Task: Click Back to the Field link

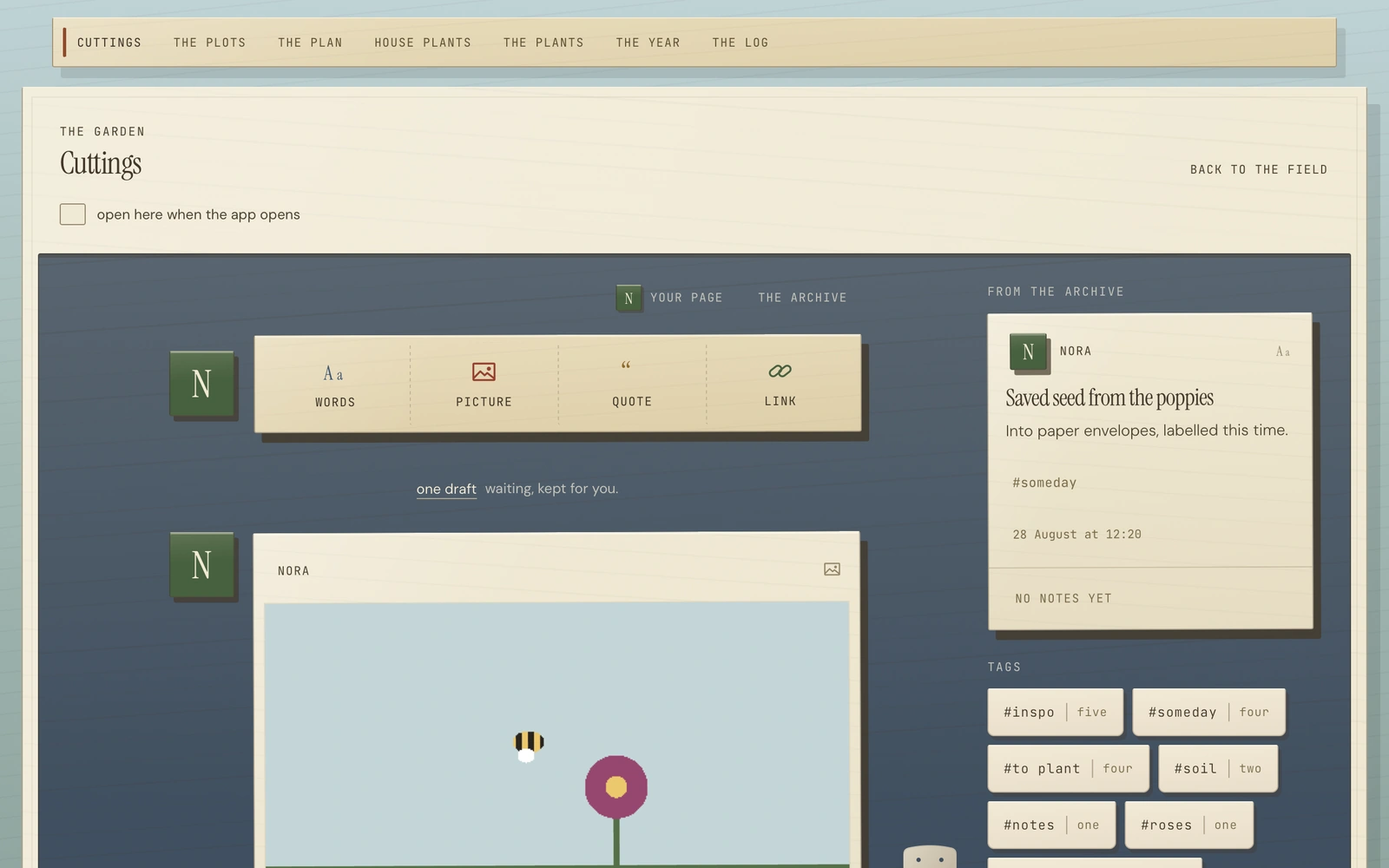Action: (1259, 169)
